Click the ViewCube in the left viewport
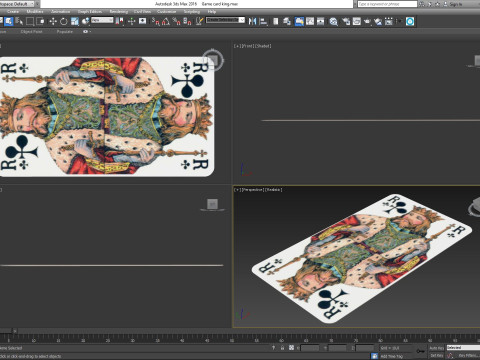The width and height of the screenshot is (480, 360). click(x=212, y=204)
